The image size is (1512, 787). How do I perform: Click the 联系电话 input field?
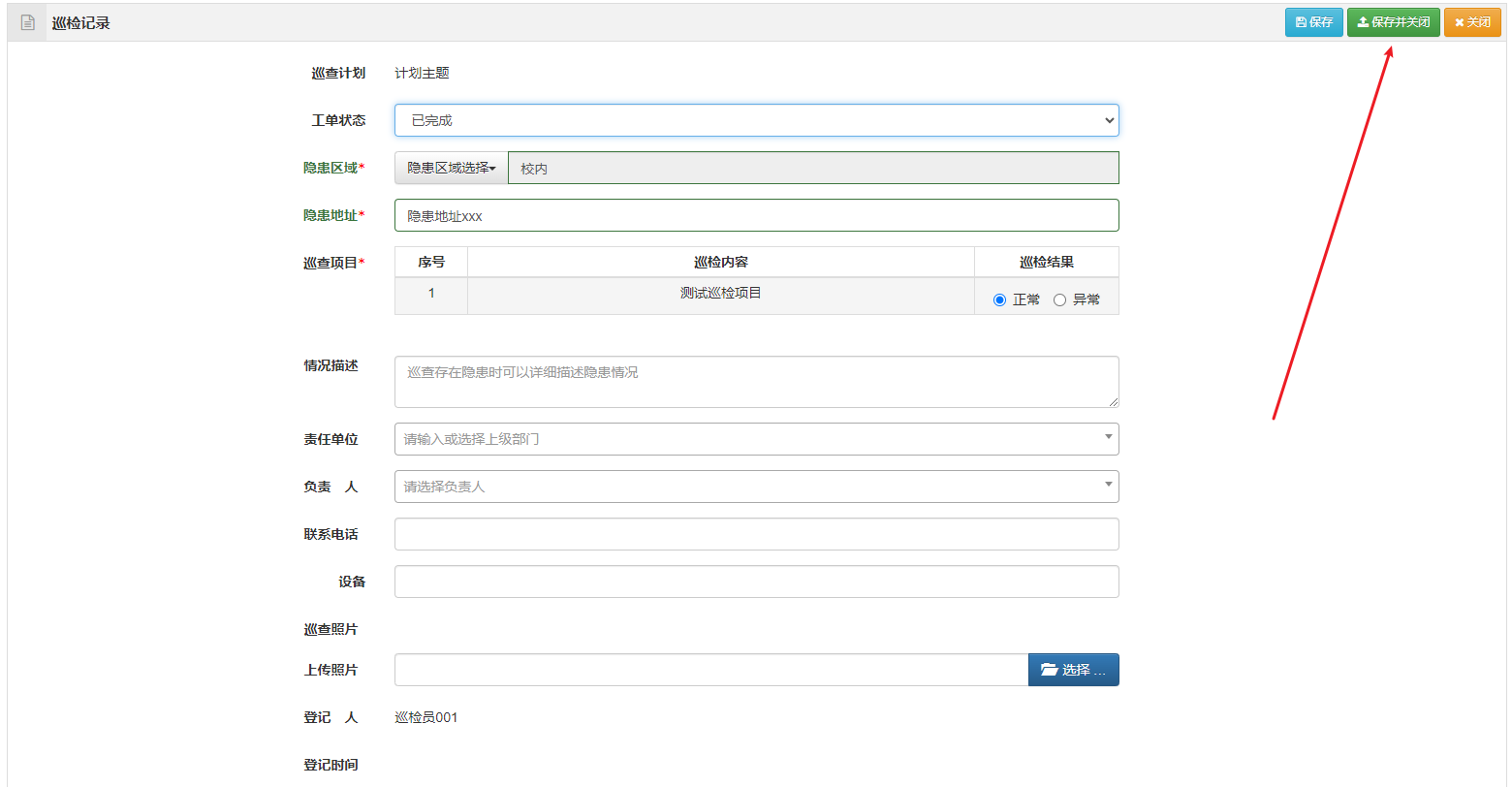[x=756, y=534]
